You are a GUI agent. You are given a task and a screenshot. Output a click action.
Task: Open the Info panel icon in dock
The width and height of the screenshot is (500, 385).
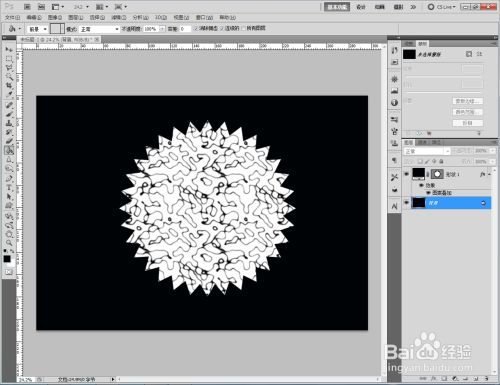[x=395, y=103]
